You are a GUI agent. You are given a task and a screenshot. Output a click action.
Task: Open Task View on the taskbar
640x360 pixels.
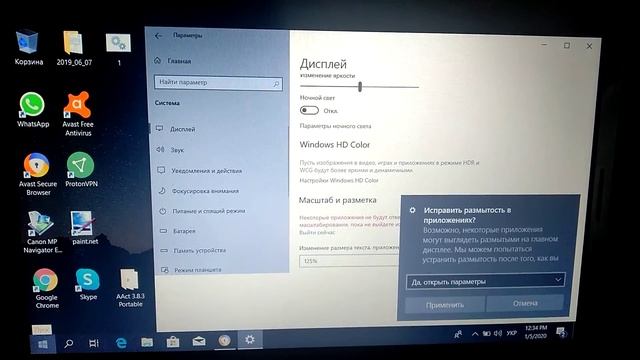(94, 343)
